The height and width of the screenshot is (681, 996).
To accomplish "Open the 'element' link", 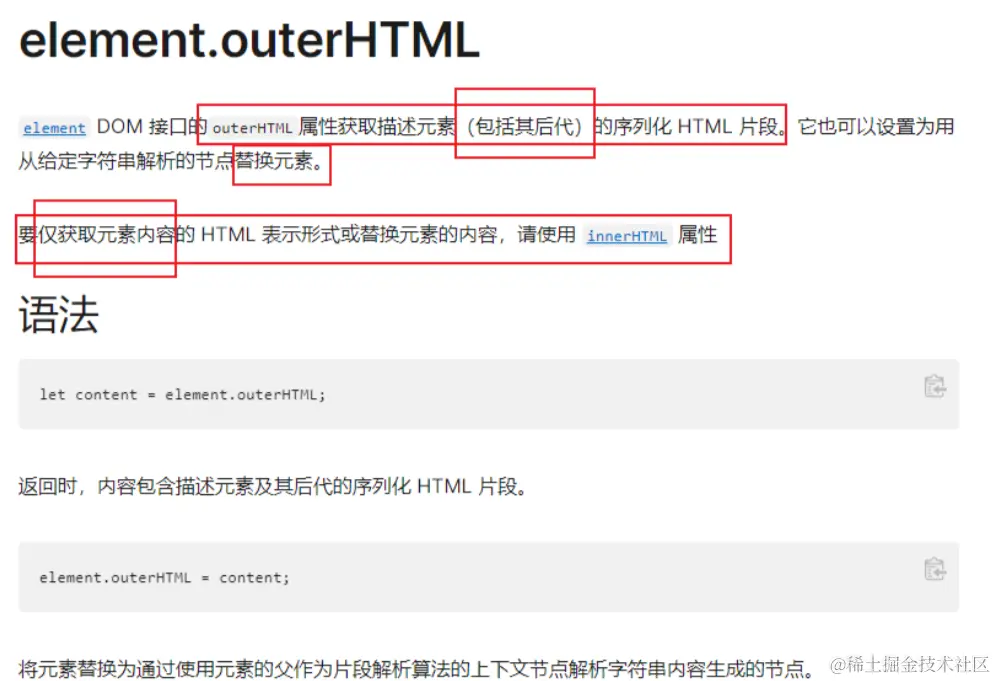I will click(54, 128).
